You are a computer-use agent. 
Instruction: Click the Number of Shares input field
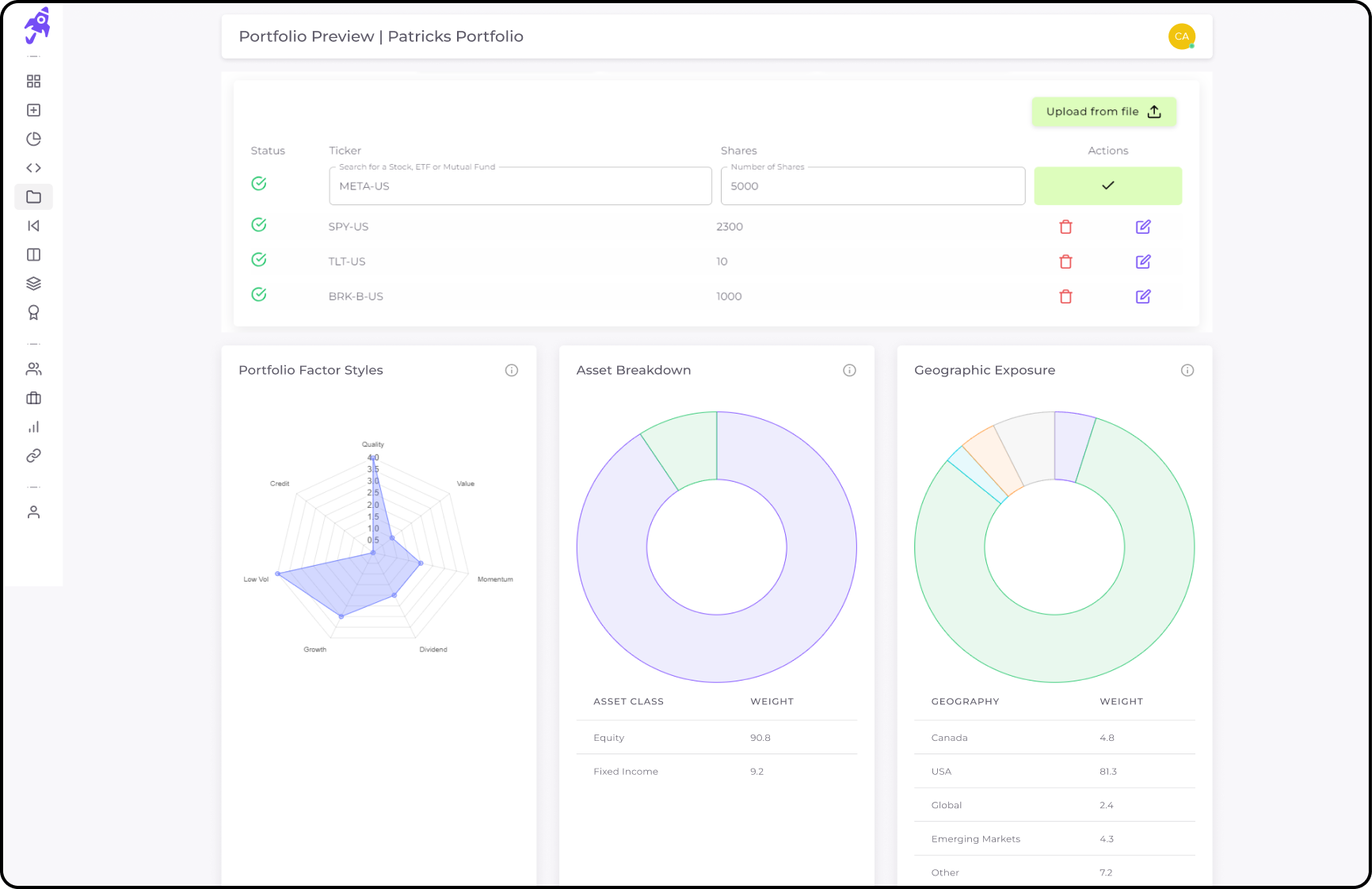click(x=872, y=185)
